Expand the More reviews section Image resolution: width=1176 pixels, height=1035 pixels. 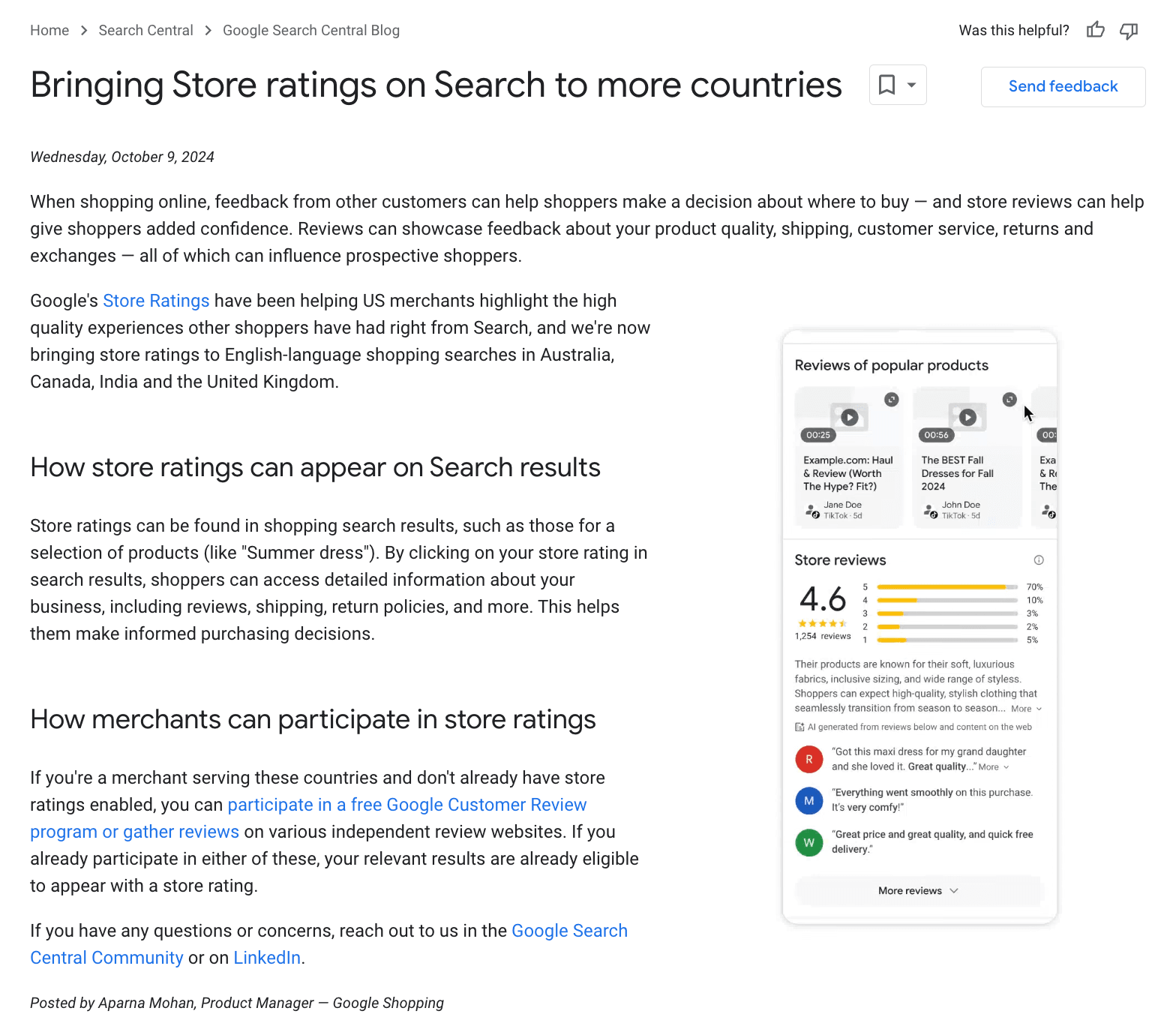coord(918,891)
